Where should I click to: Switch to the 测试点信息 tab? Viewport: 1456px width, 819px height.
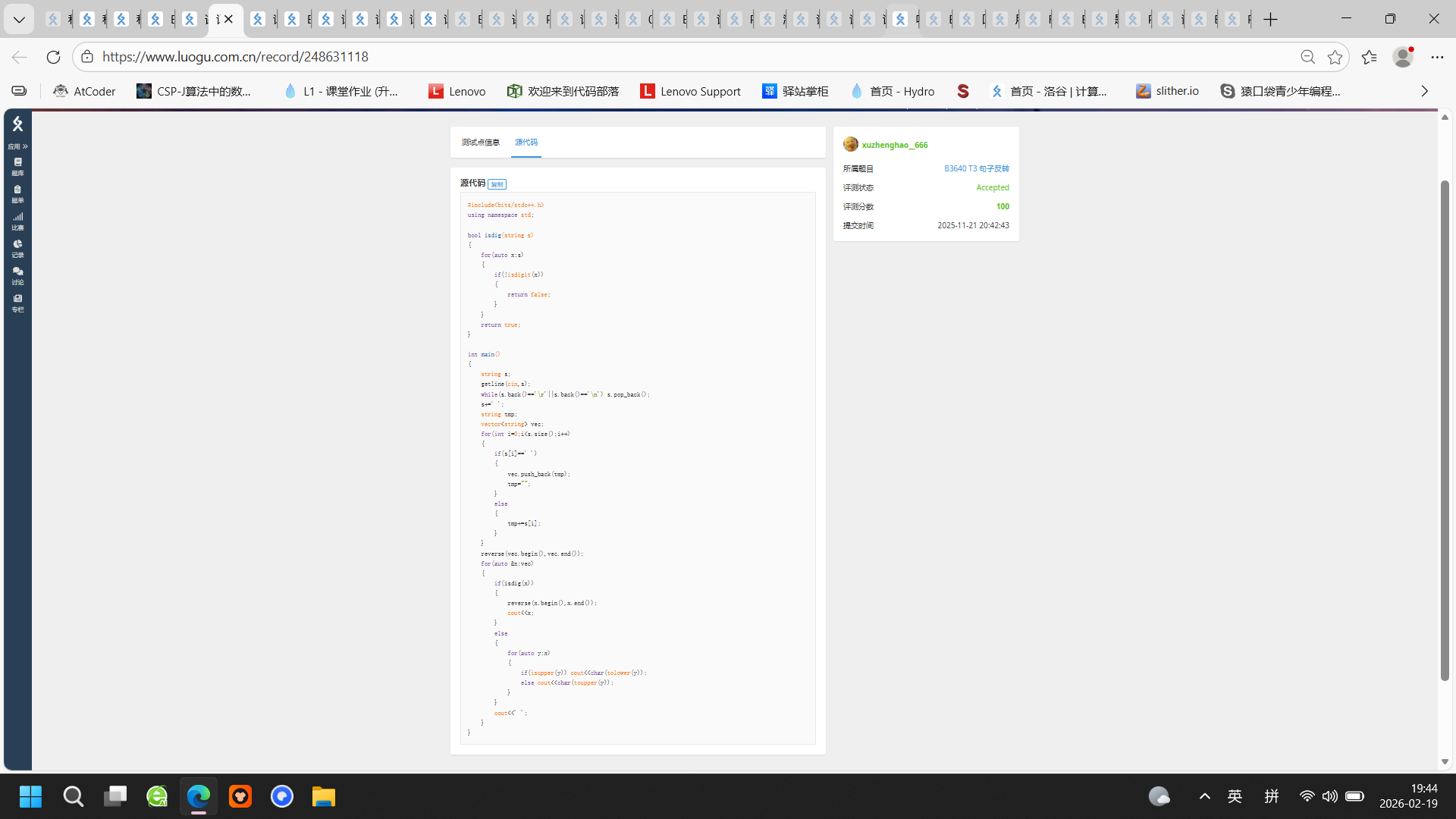[480, 143]
